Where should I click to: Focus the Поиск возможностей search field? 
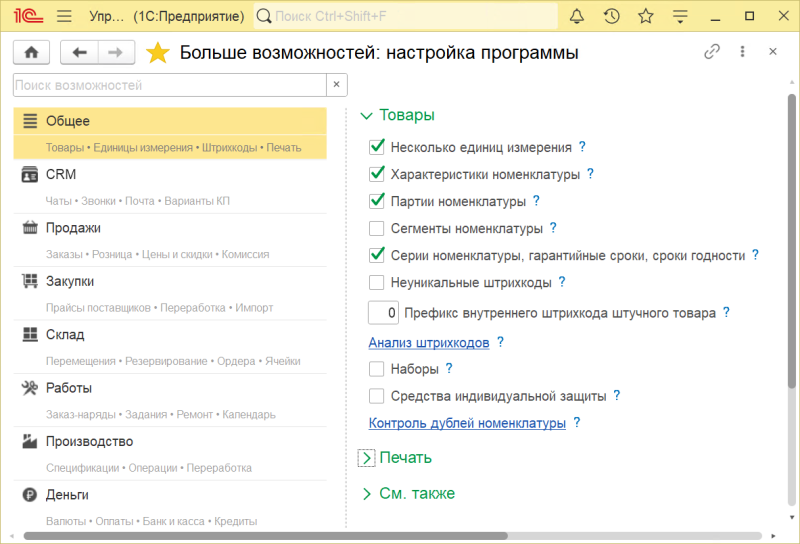tap(170, 85)
